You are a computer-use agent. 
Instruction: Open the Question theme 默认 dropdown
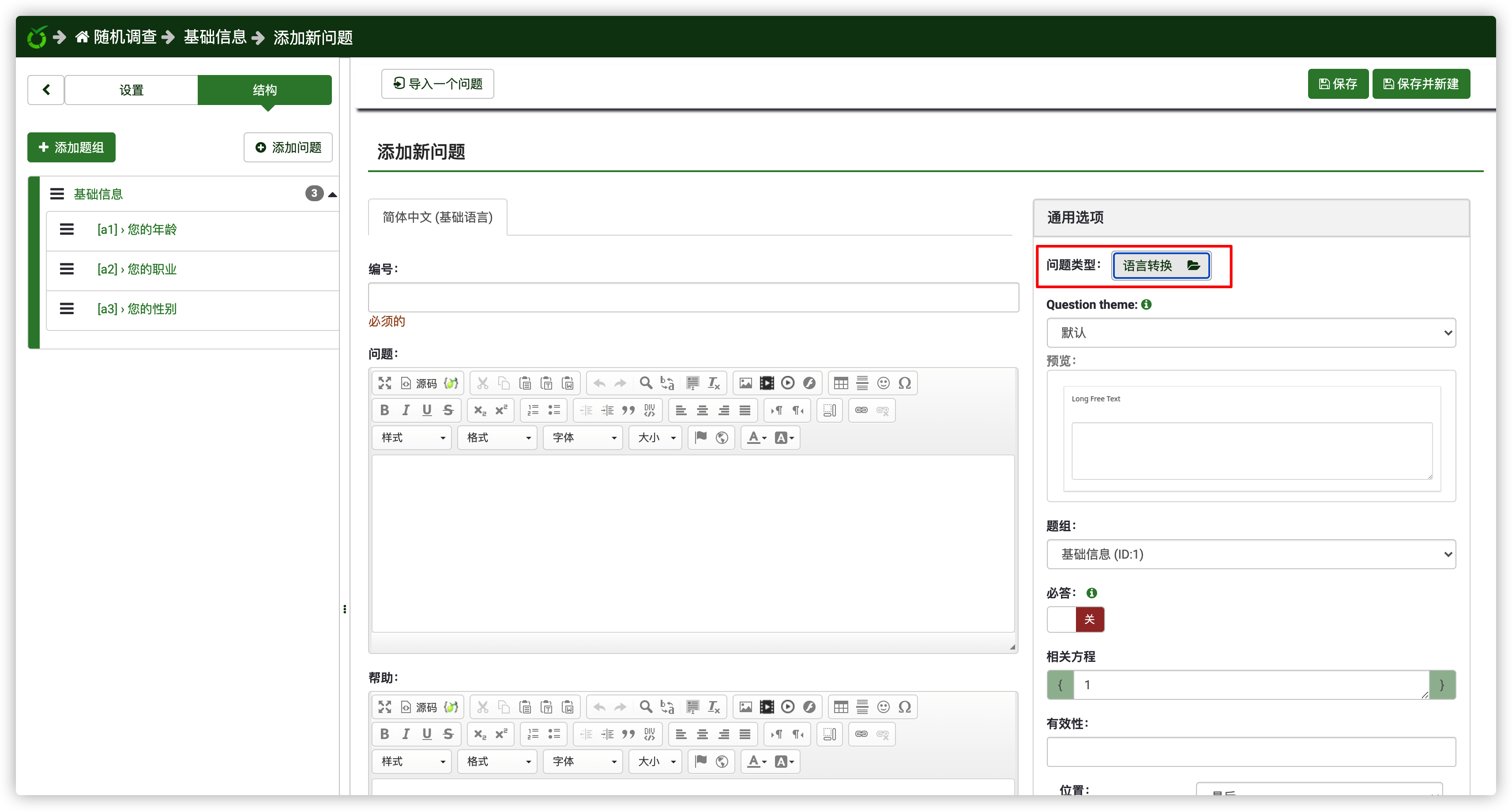pyautogui.click(x=1251, y=333)
